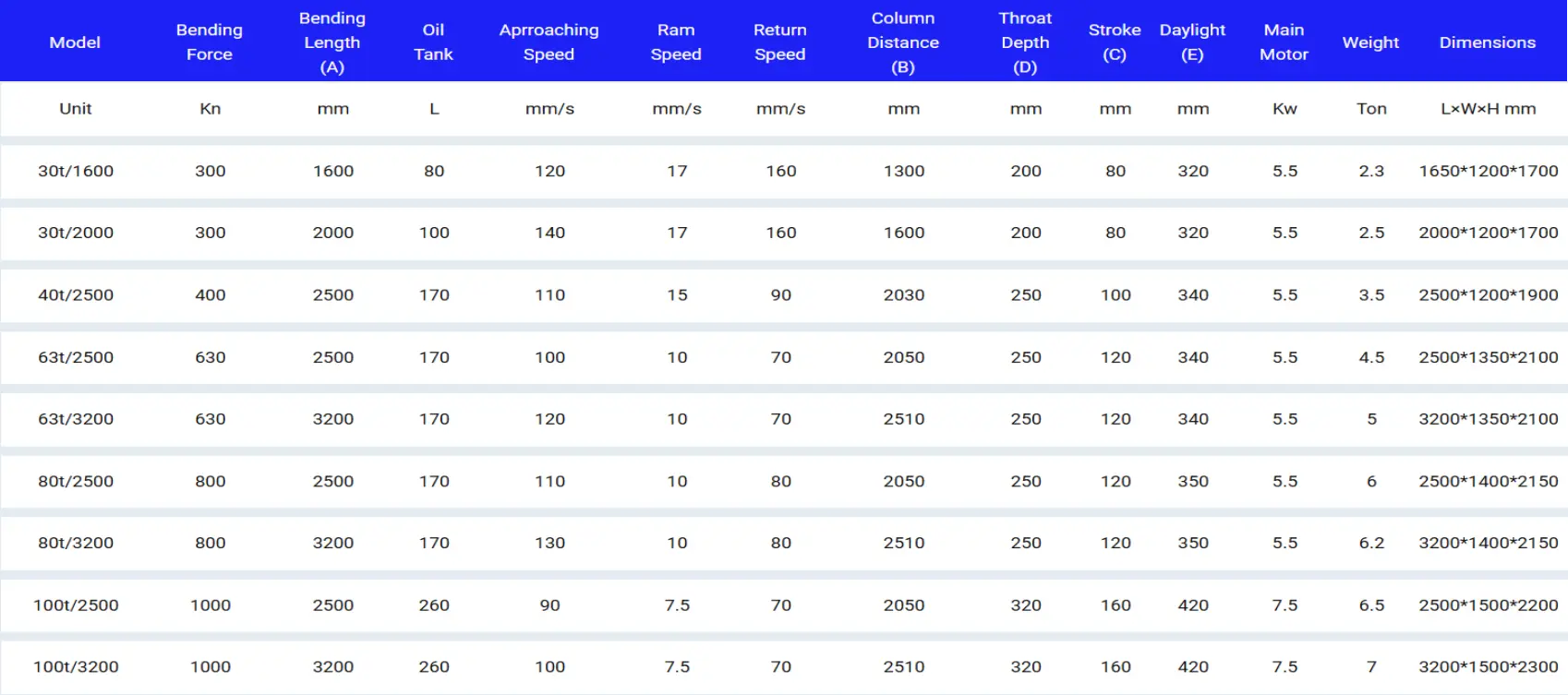Select the 1650*1200*1700 dimensions cell

[1488, 171]
